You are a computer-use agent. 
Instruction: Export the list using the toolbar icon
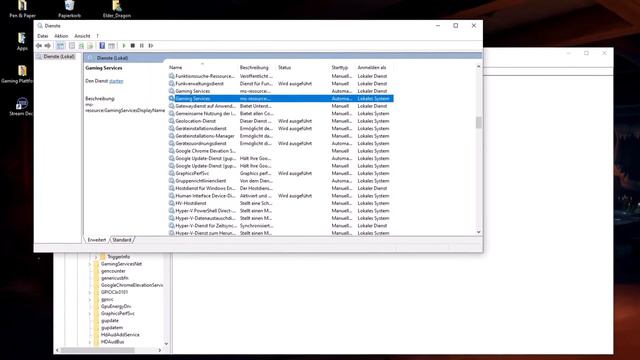click(x=90, y=46)
